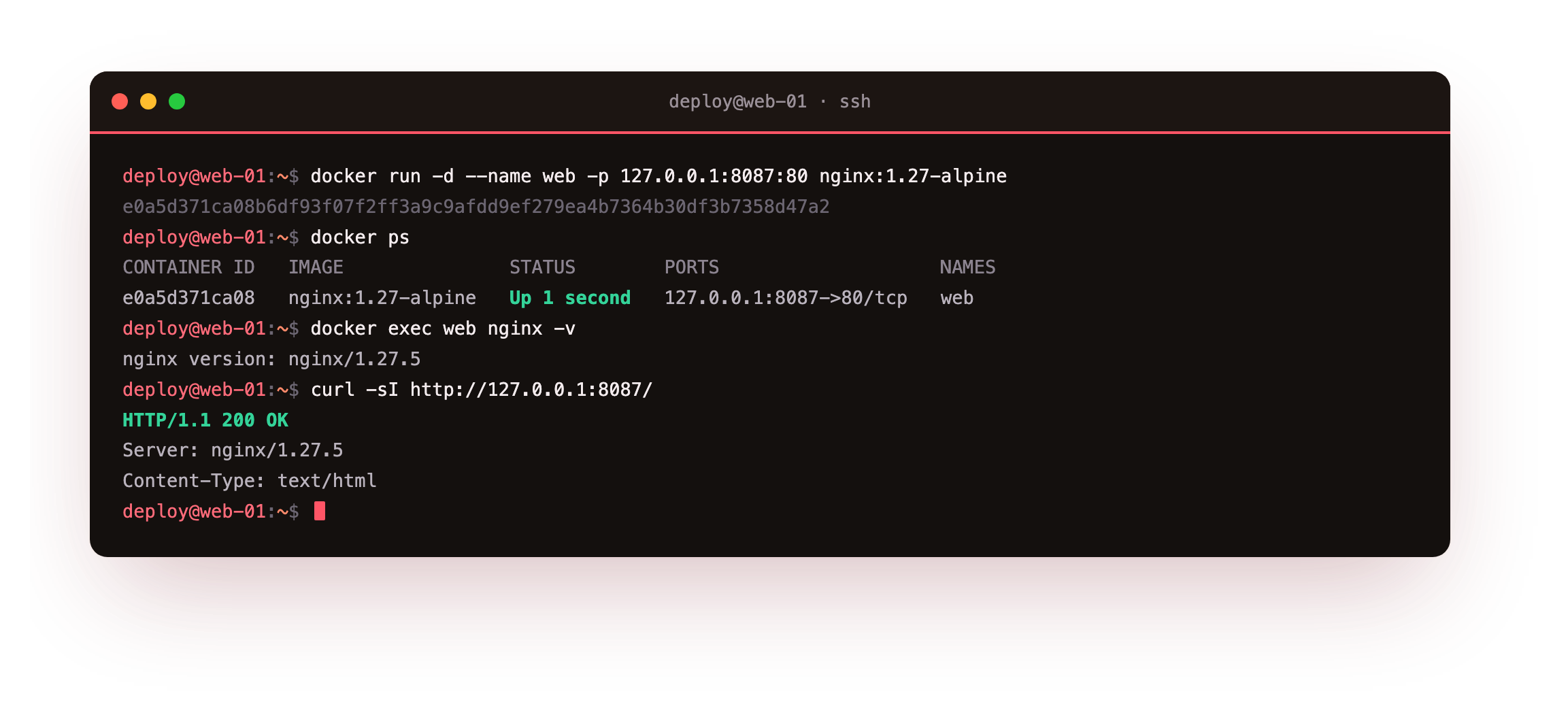Click the 'curl -sI http://127.0.0.1:8087/' command
Screen dimensions: 1568x721
tap(482, 390)
